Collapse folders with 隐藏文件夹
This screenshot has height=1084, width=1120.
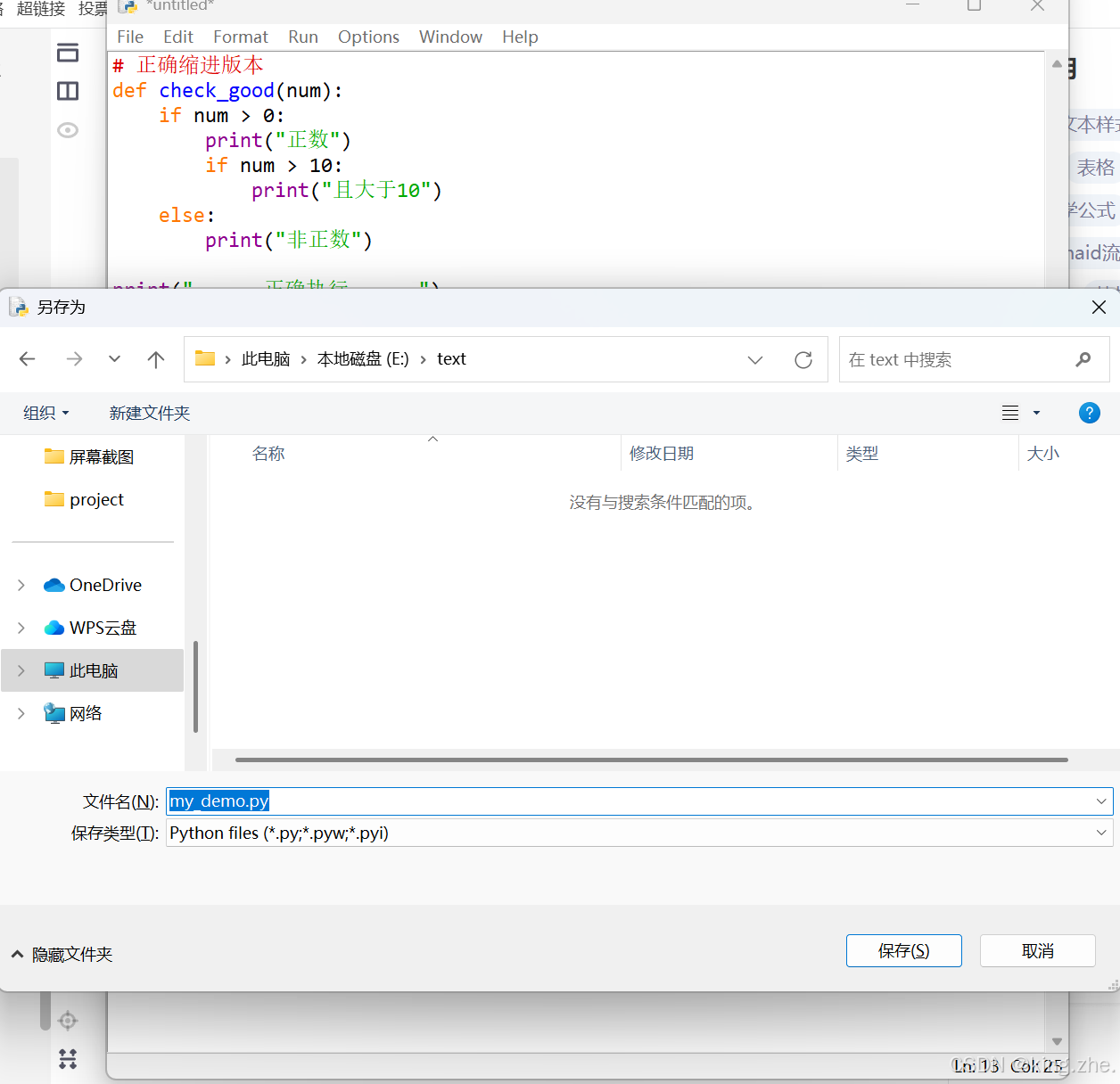pos(62,955)
